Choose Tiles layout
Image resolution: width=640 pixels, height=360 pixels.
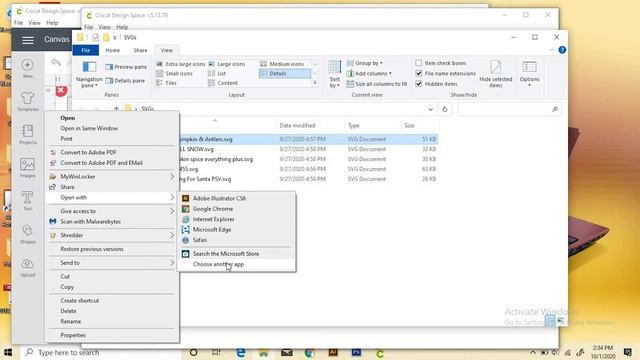pos(167,83)
